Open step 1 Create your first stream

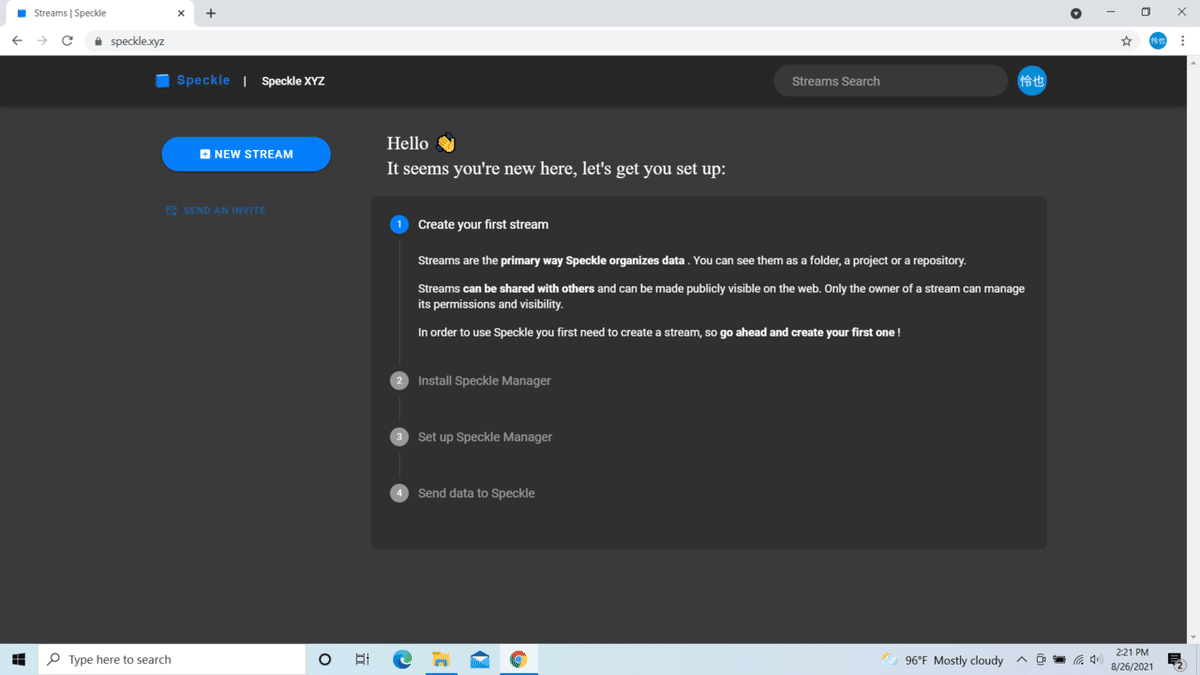tap(483, 224)
